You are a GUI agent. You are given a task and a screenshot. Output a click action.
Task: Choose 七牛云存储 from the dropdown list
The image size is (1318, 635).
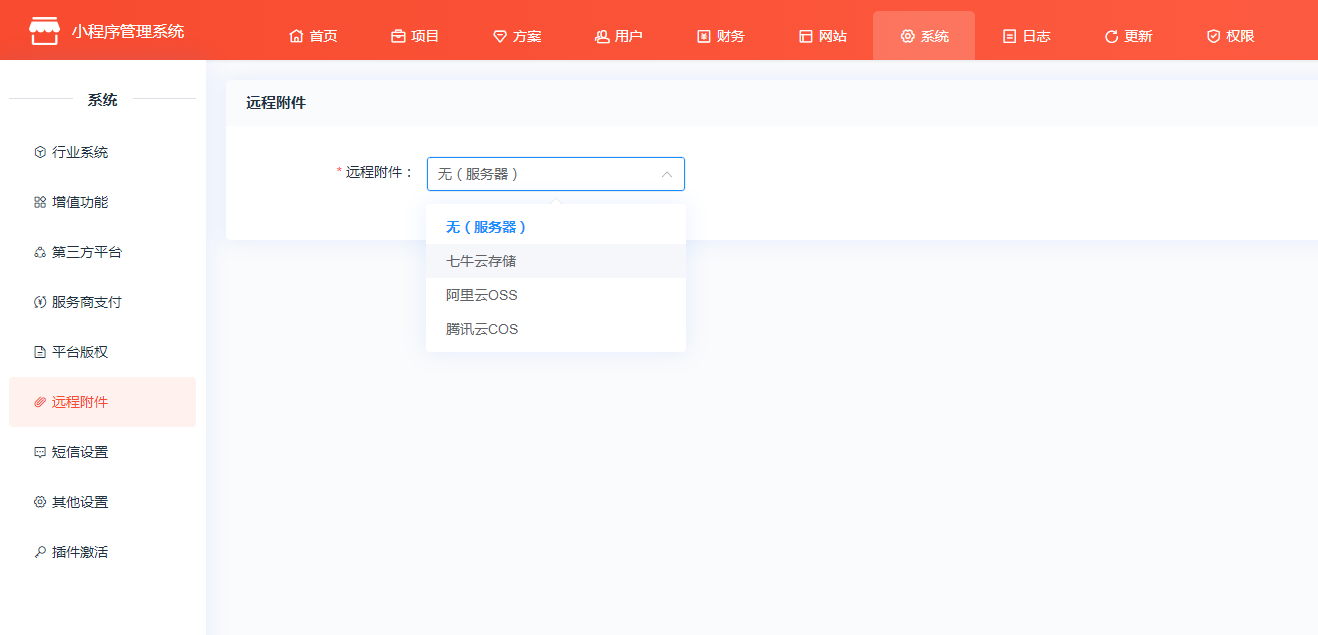point(556,261)
